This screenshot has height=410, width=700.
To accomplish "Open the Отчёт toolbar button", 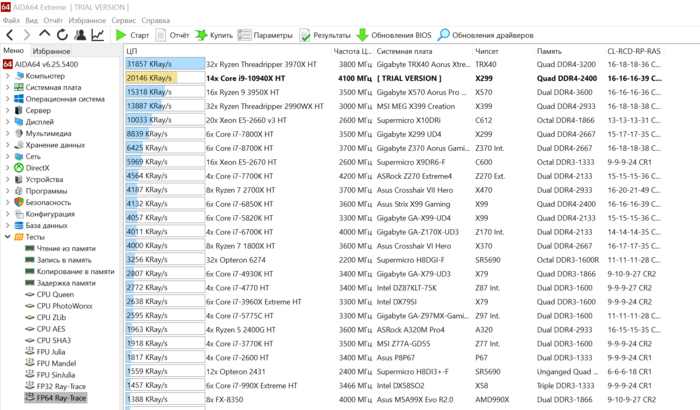I will click(x=172, y=35).
